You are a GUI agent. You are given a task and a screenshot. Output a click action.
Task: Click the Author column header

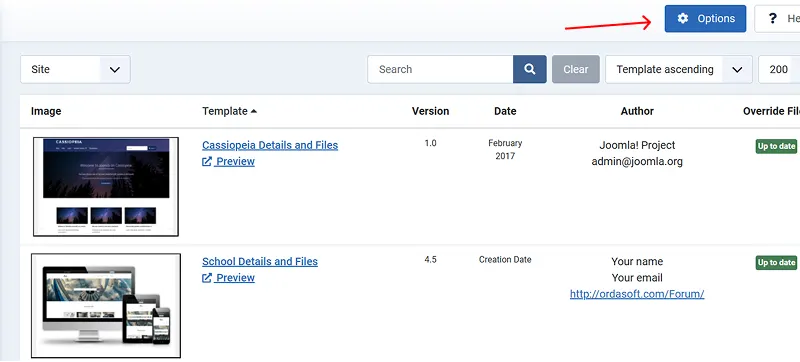click(x=637, y=111)
